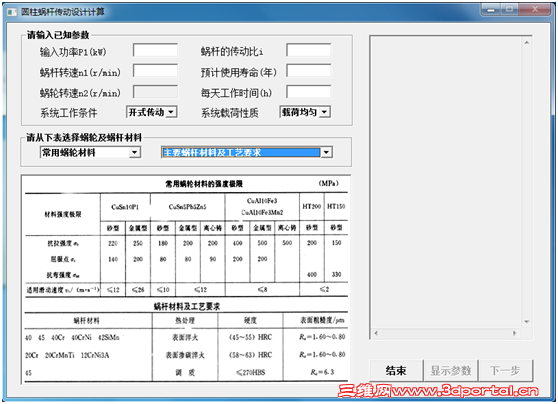558x404 pixels.
Task: Click the 显示参数 button
Action: [x=451, y=371]
